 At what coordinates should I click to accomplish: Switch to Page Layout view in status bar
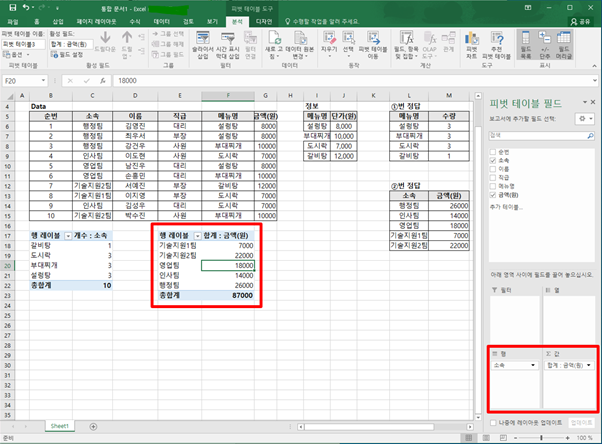(486, 438)
